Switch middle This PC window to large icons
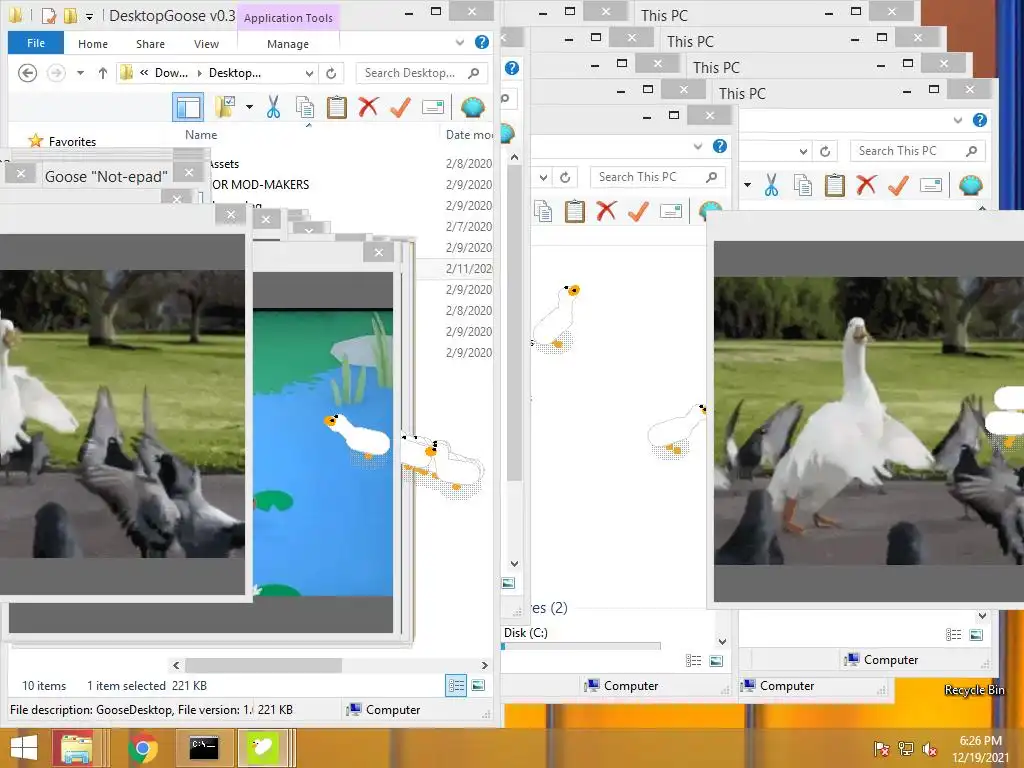This screenshot has width=1024, height=768. pos(716,661)
